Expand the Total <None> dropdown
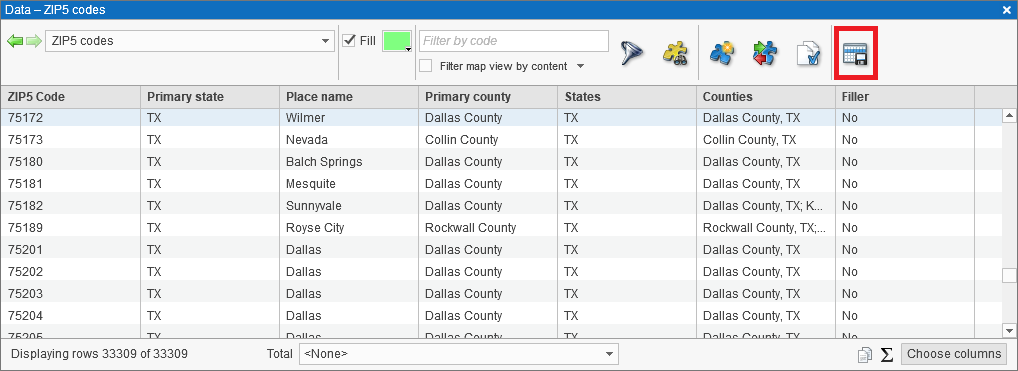Image resolution: width=1018 pixels, height=371 pixels. point(458,354)
